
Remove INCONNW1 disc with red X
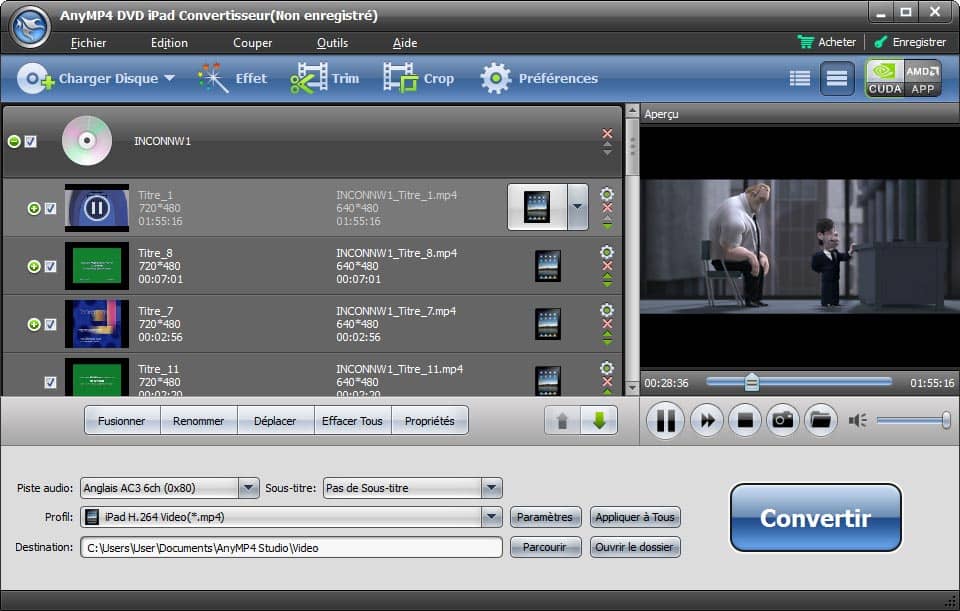pyautogui.click(x=607, y=133)
